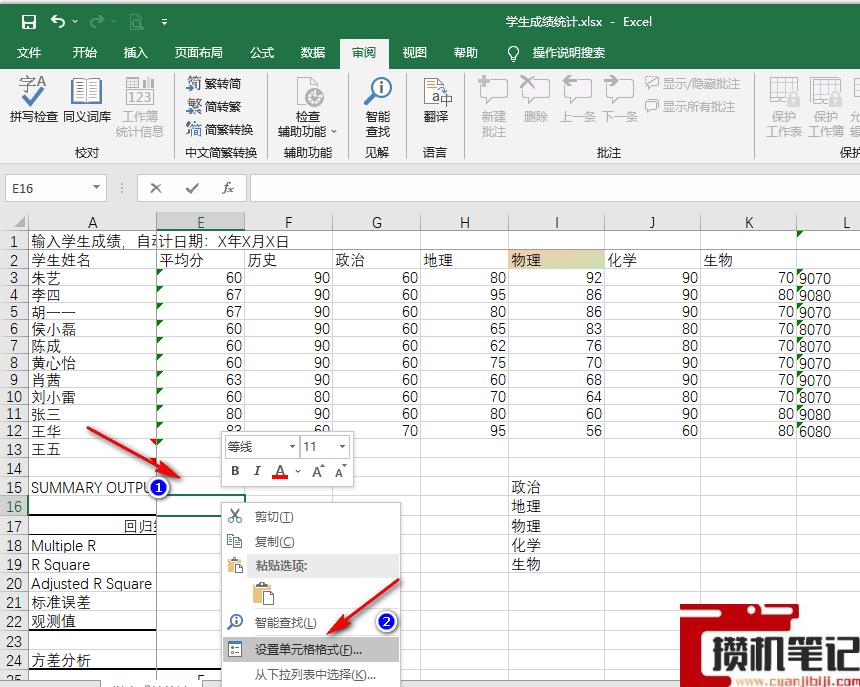The image size is (860, 687).
Task: Switch to the 公式 ribbon tab
Action: [x=262, y=53]
